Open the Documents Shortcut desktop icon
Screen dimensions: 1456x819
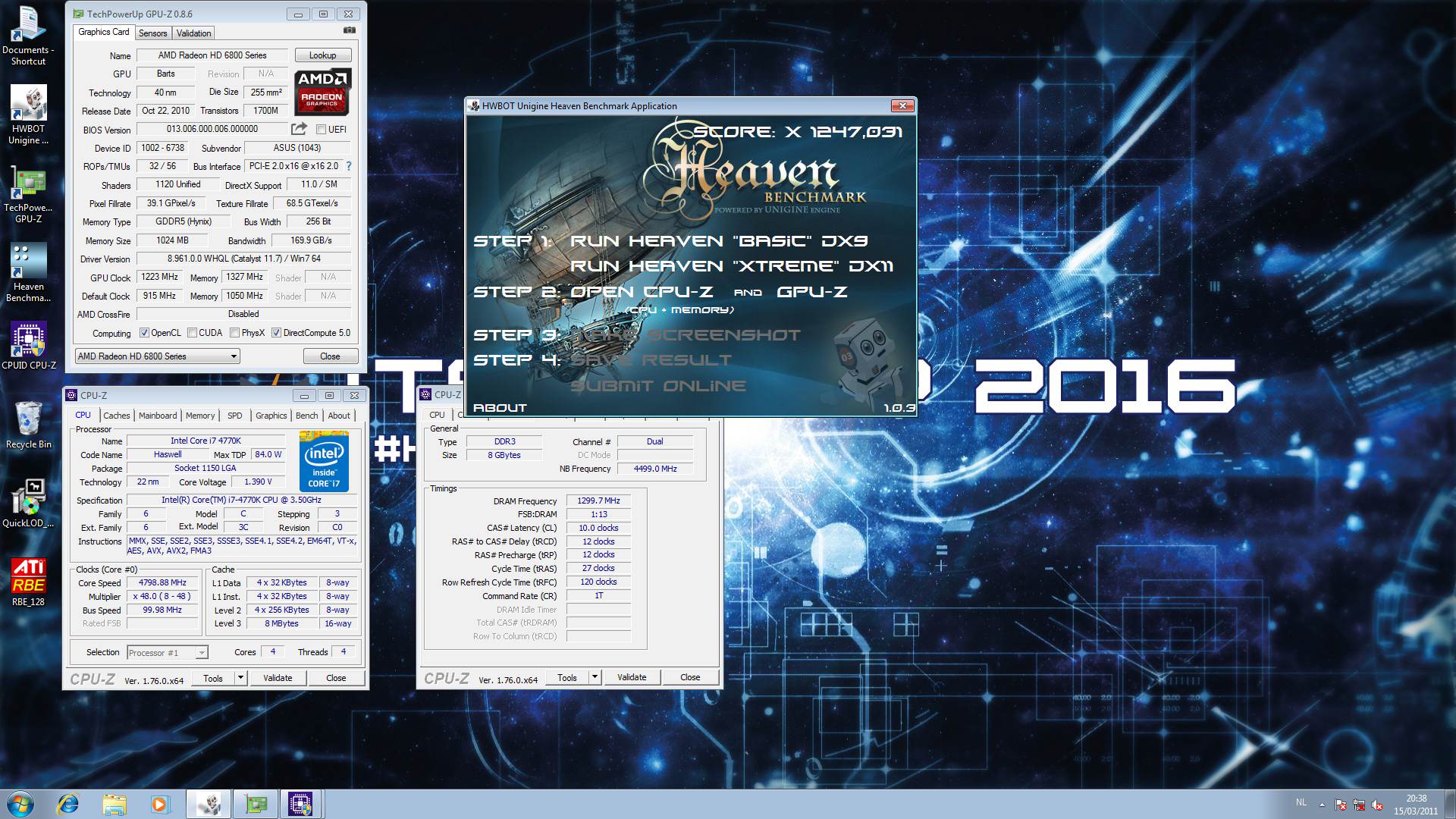coord(28,36)
